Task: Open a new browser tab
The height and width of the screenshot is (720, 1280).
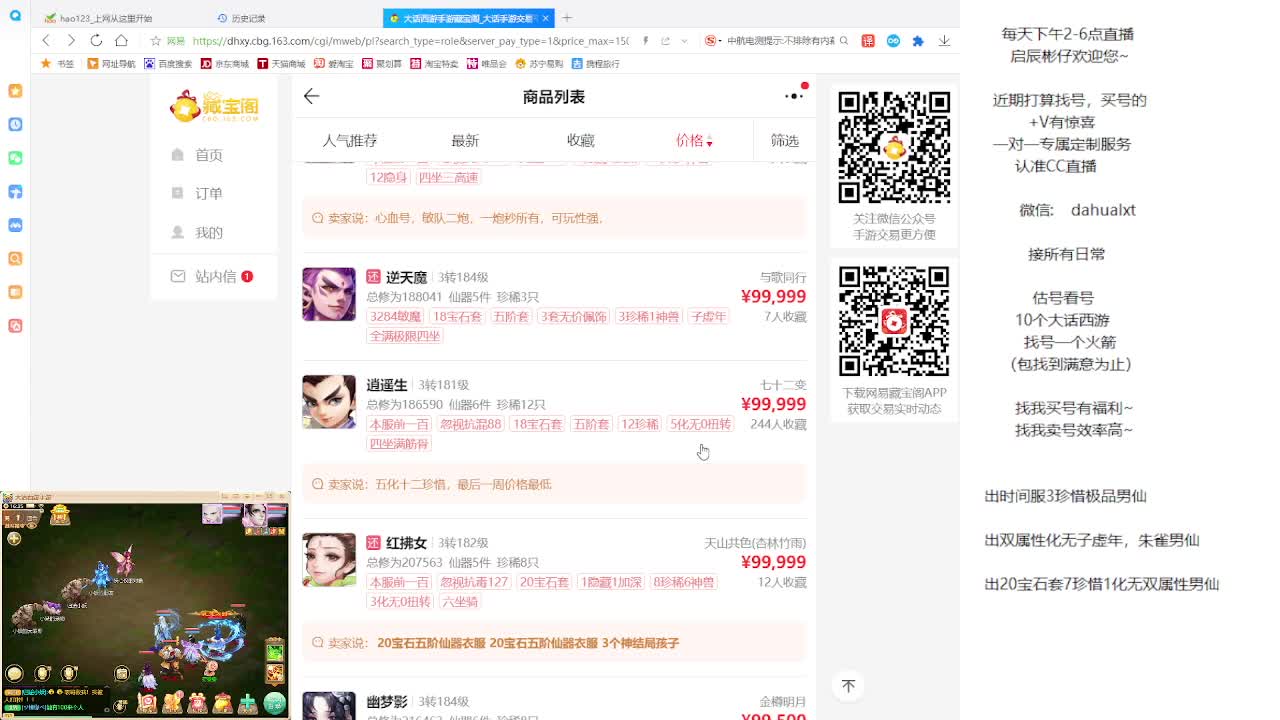Action: 567,18
